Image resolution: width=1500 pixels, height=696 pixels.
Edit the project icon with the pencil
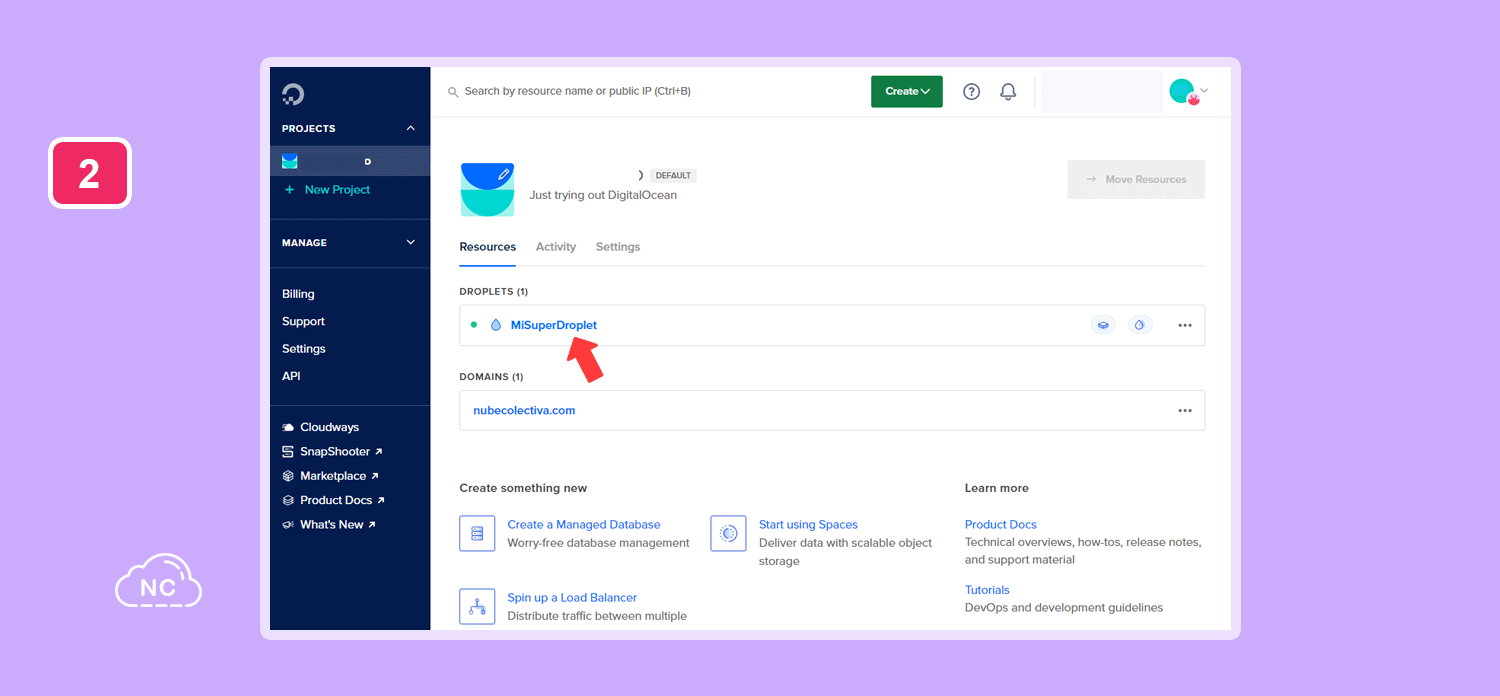503,174
